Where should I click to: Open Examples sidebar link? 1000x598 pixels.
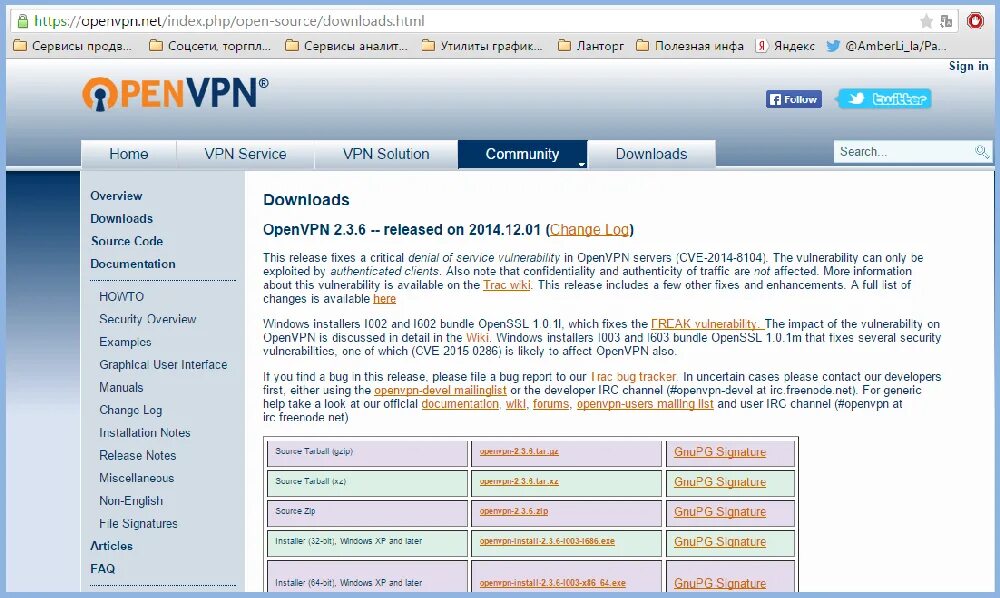[x=125, y=342]
